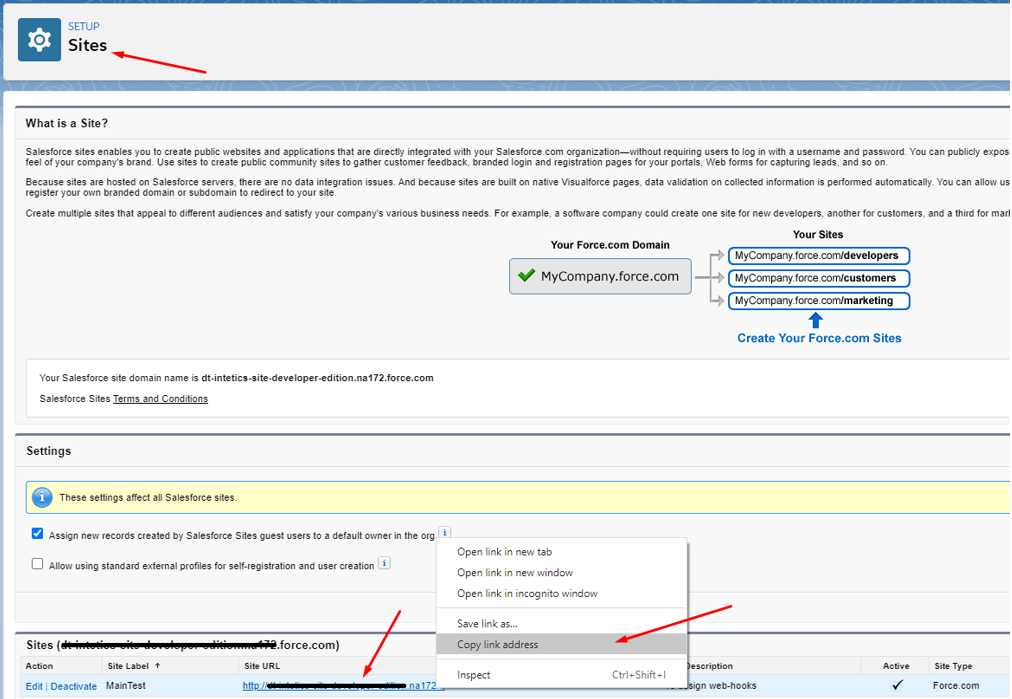
Task: Click the Setup gear icon
Action: tap(39, 40)
